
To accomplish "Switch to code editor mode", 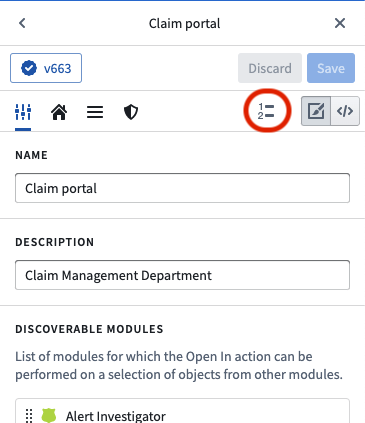I will pos(345,111).
